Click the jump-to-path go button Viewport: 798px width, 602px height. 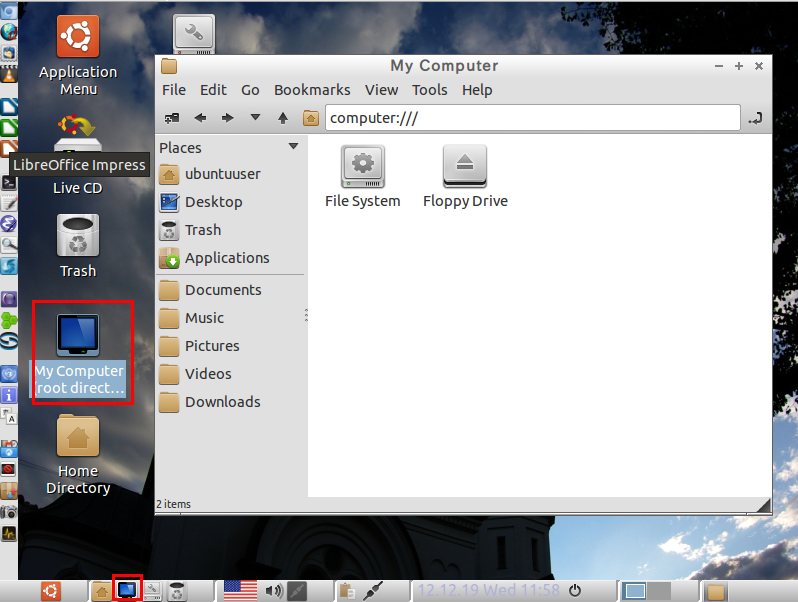(755, 118)
